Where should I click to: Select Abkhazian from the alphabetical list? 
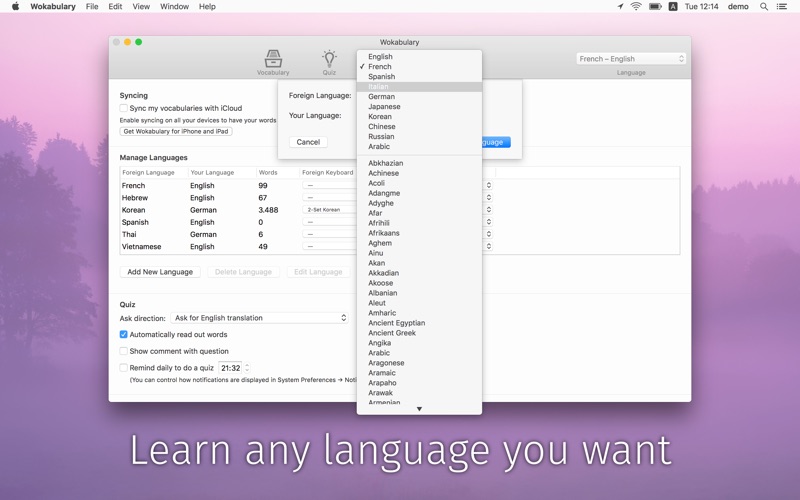point(419,163)
